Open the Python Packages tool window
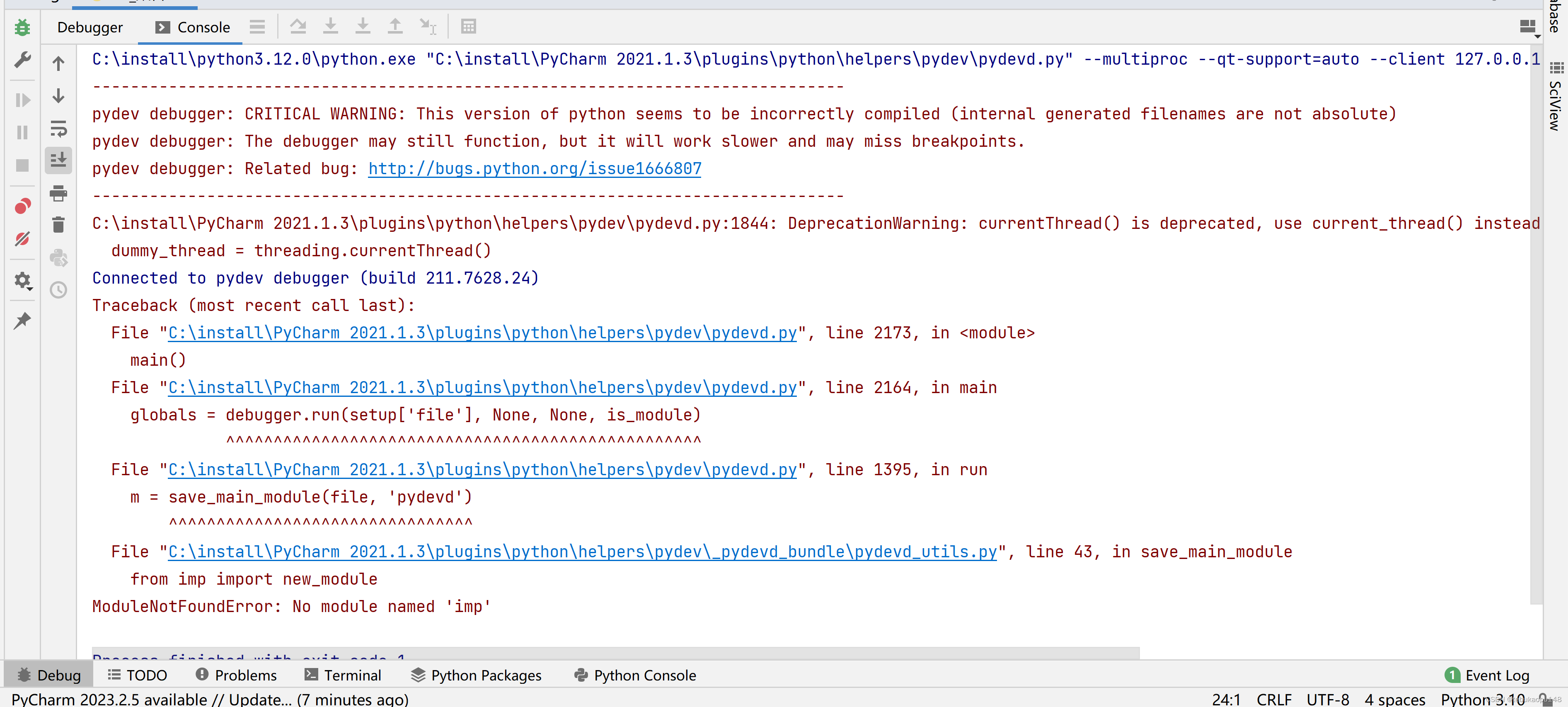This screenshot has width=1568, height=707. [x=476, y=675]
